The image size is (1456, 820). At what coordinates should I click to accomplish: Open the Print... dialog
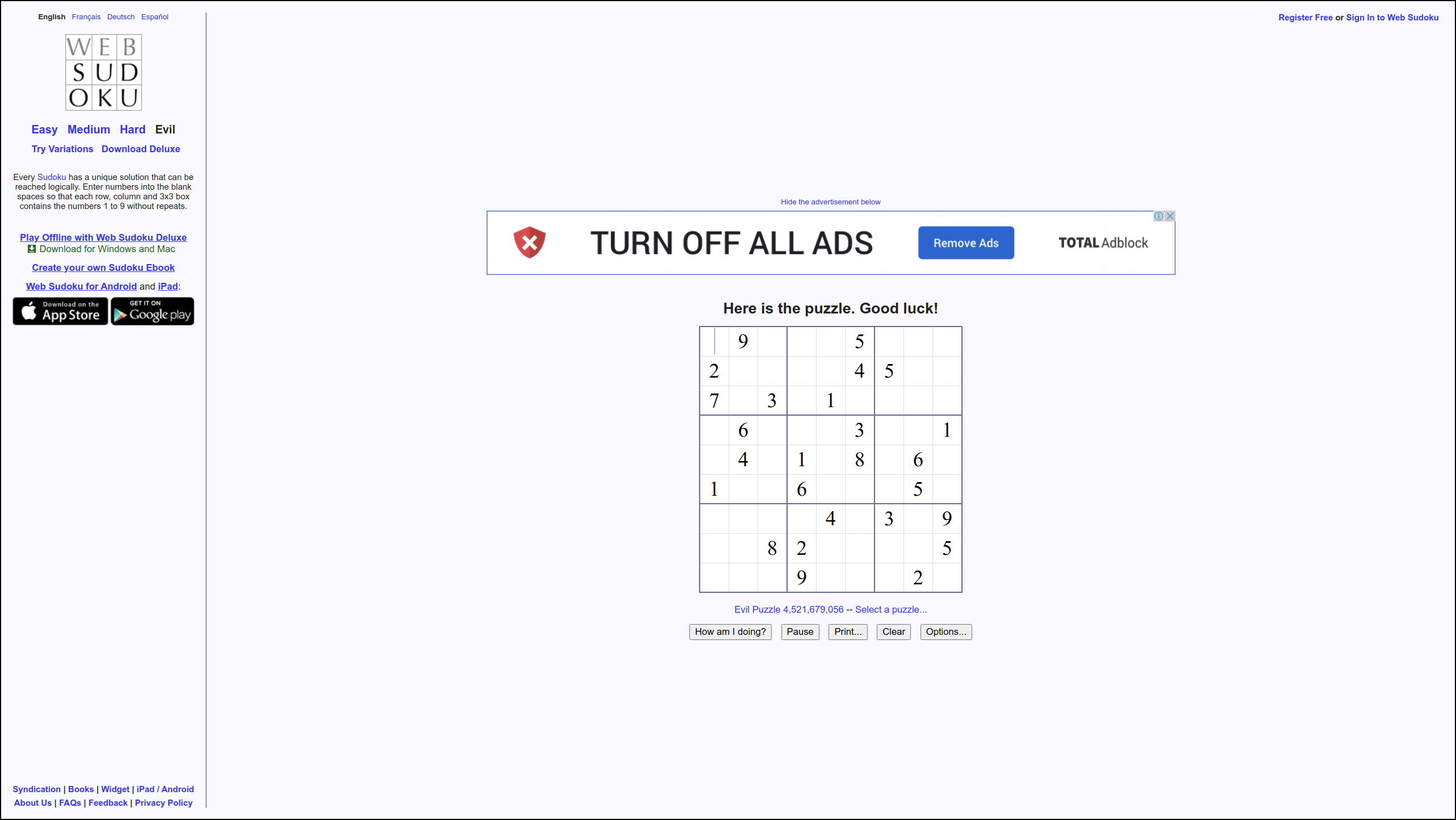coord(848,632)
